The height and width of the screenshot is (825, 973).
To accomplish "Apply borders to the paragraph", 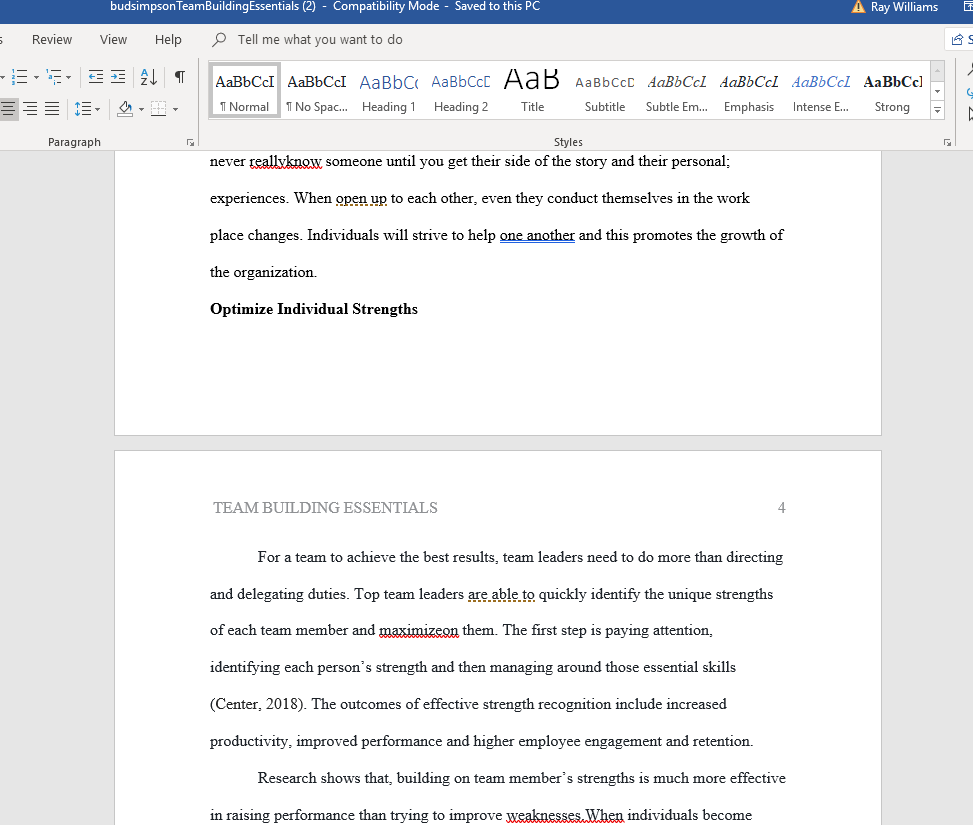I will 159,109.
